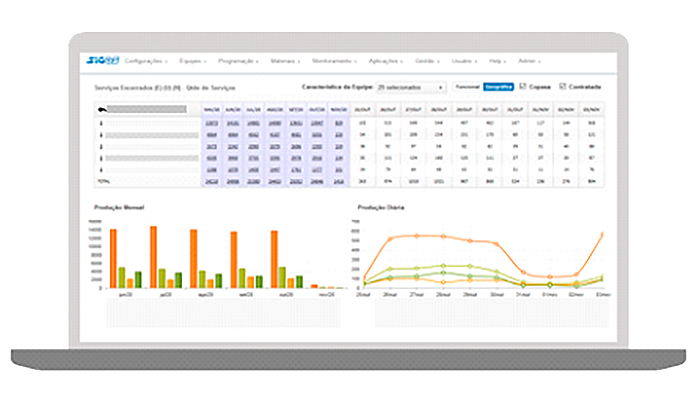Click the first monthly value in first row

coord(212,122)
